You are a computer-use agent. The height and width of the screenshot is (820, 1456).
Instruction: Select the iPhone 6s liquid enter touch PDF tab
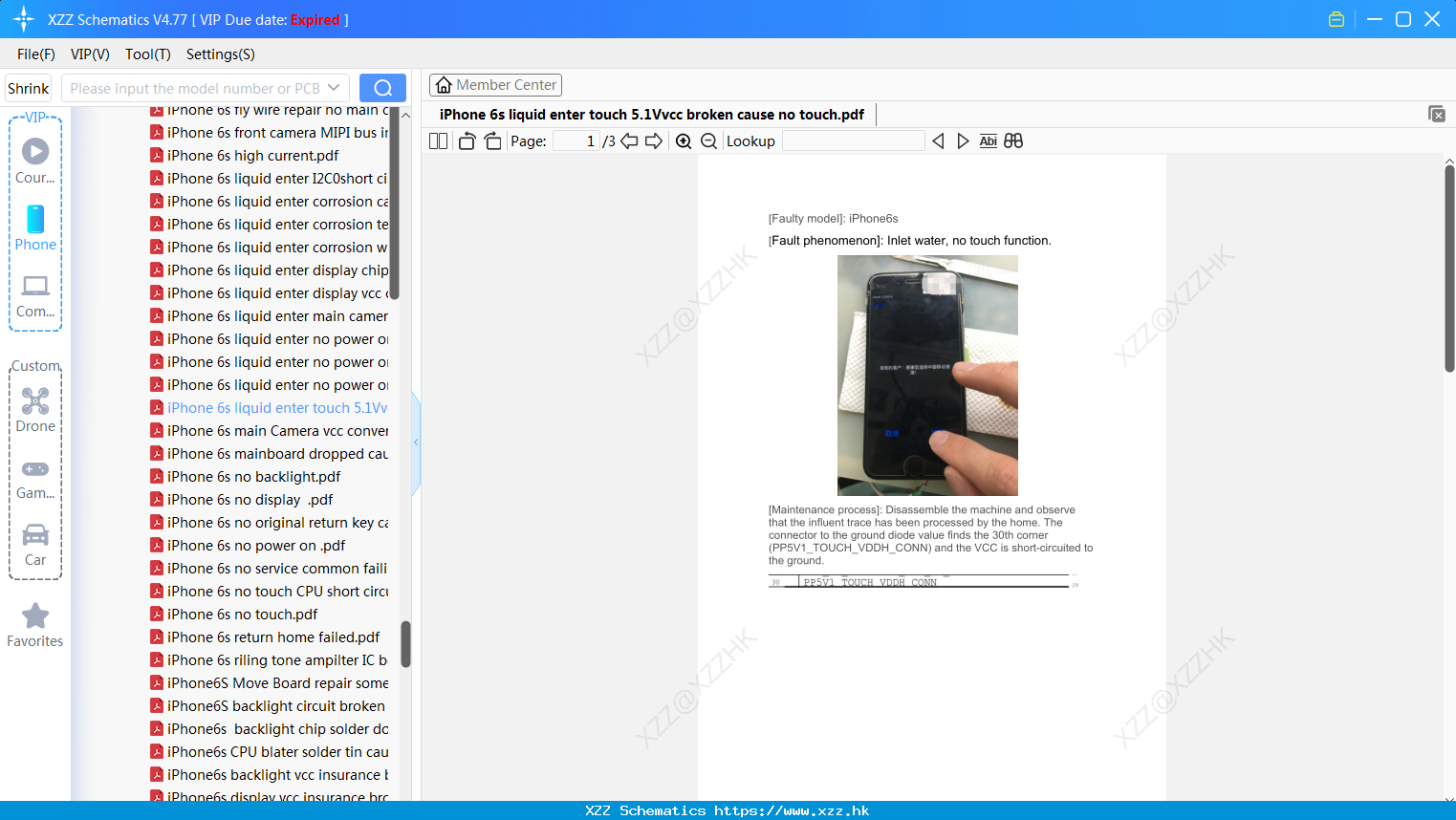point(652,115)
